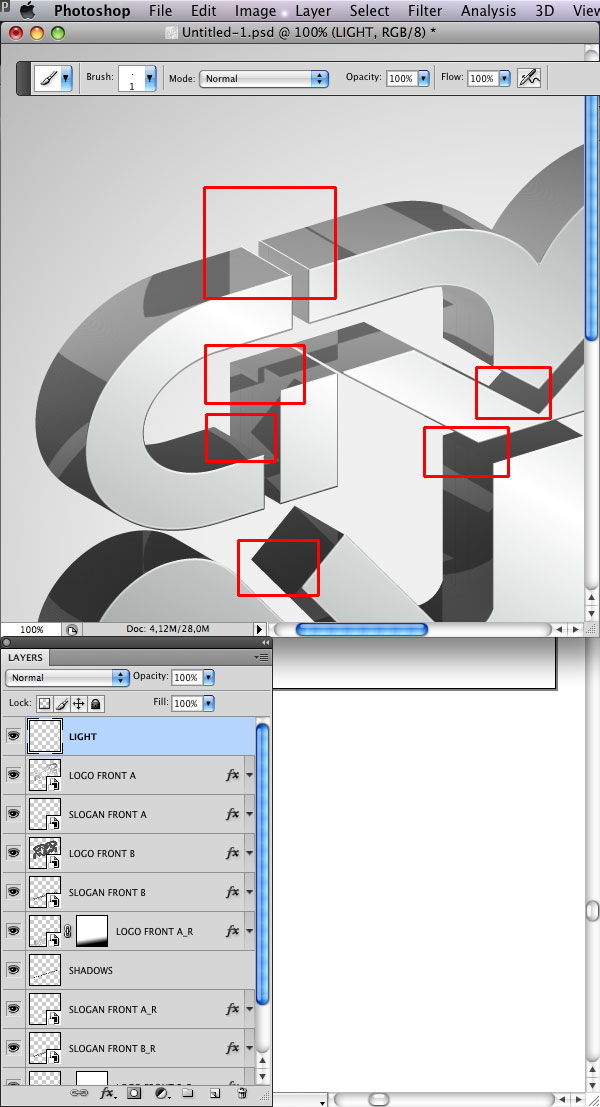Image resolution: width=600 pixels, height=1107 pixels.
Task: Hide the SLOGAN FRONT A layer
Action: [13, 814]
